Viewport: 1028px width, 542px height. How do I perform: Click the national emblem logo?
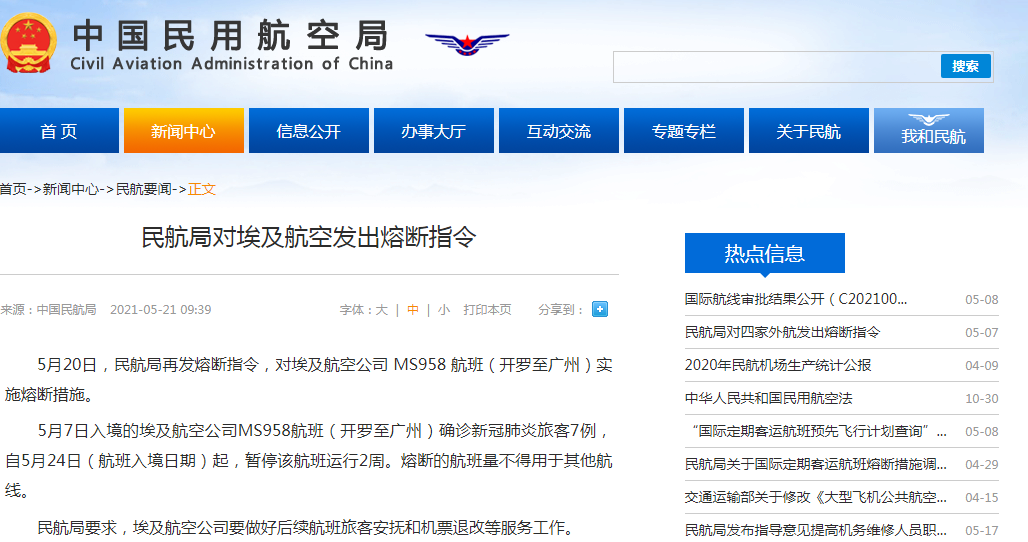(29, 42)
